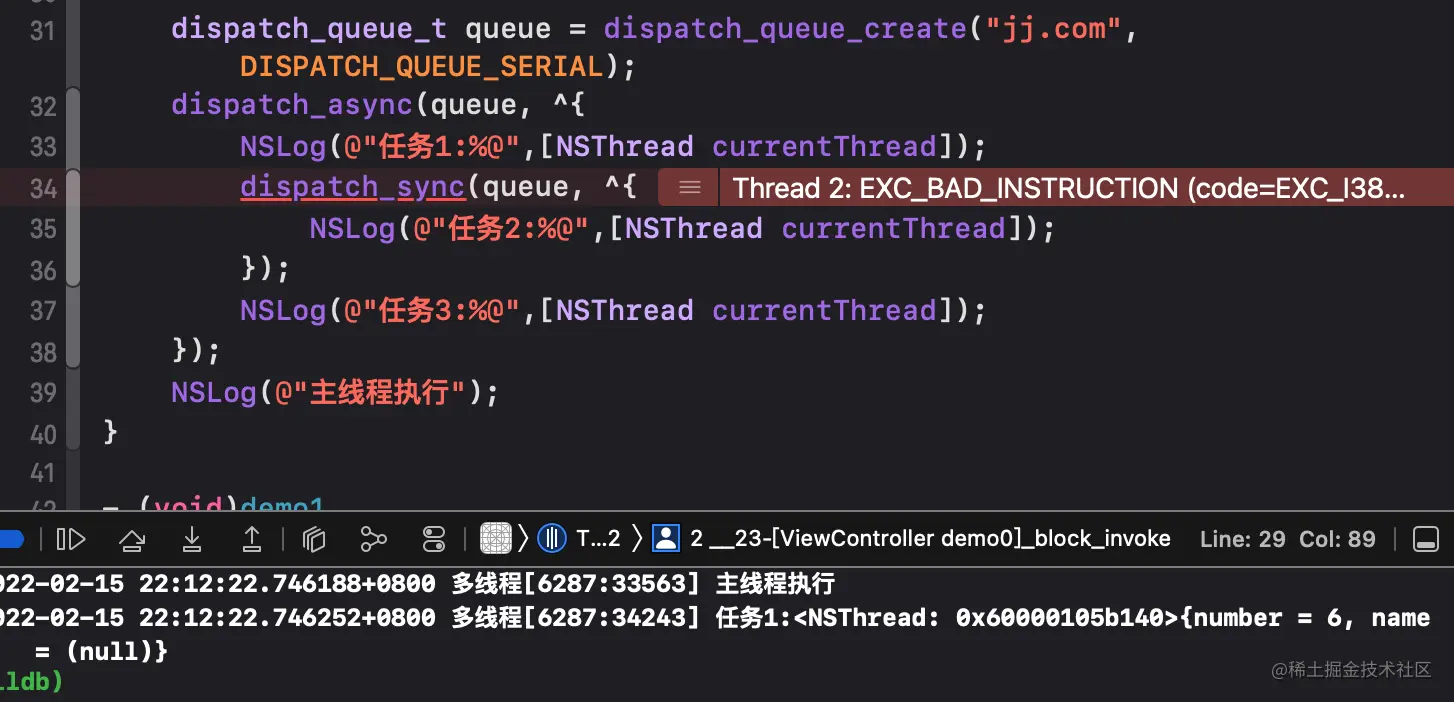Screen dimensions: 1454x702
Task: Click the "任务3:%@" string literal
Action: click(x=432, y=310)
